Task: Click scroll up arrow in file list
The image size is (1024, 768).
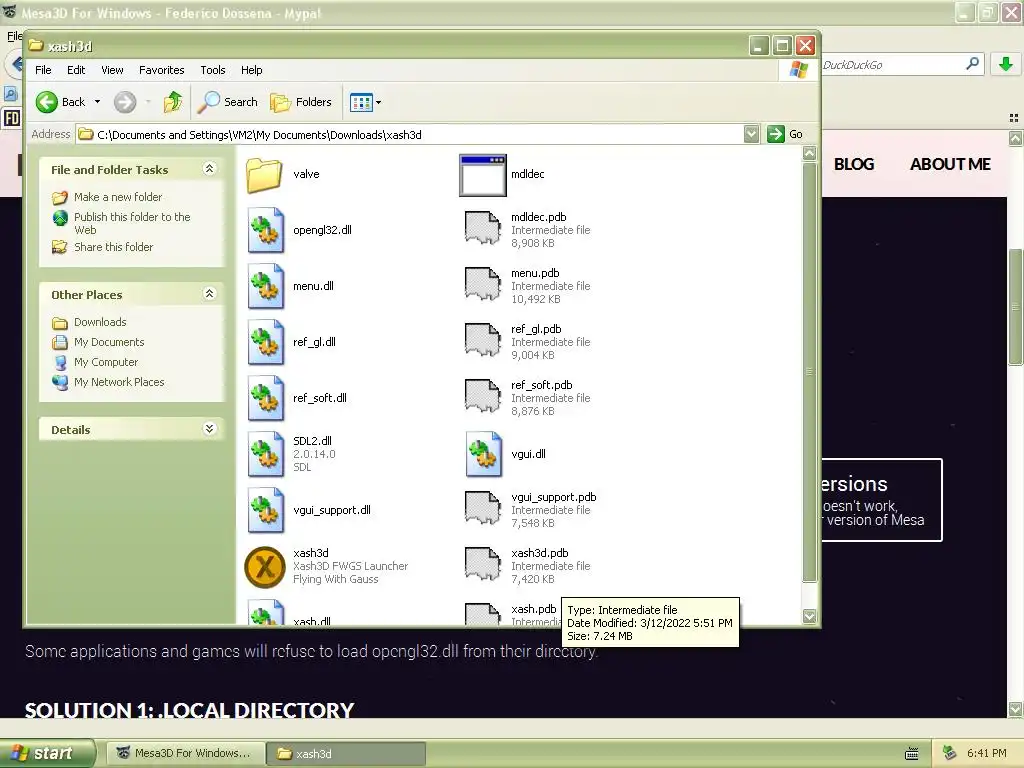Action: pos(810,153)
